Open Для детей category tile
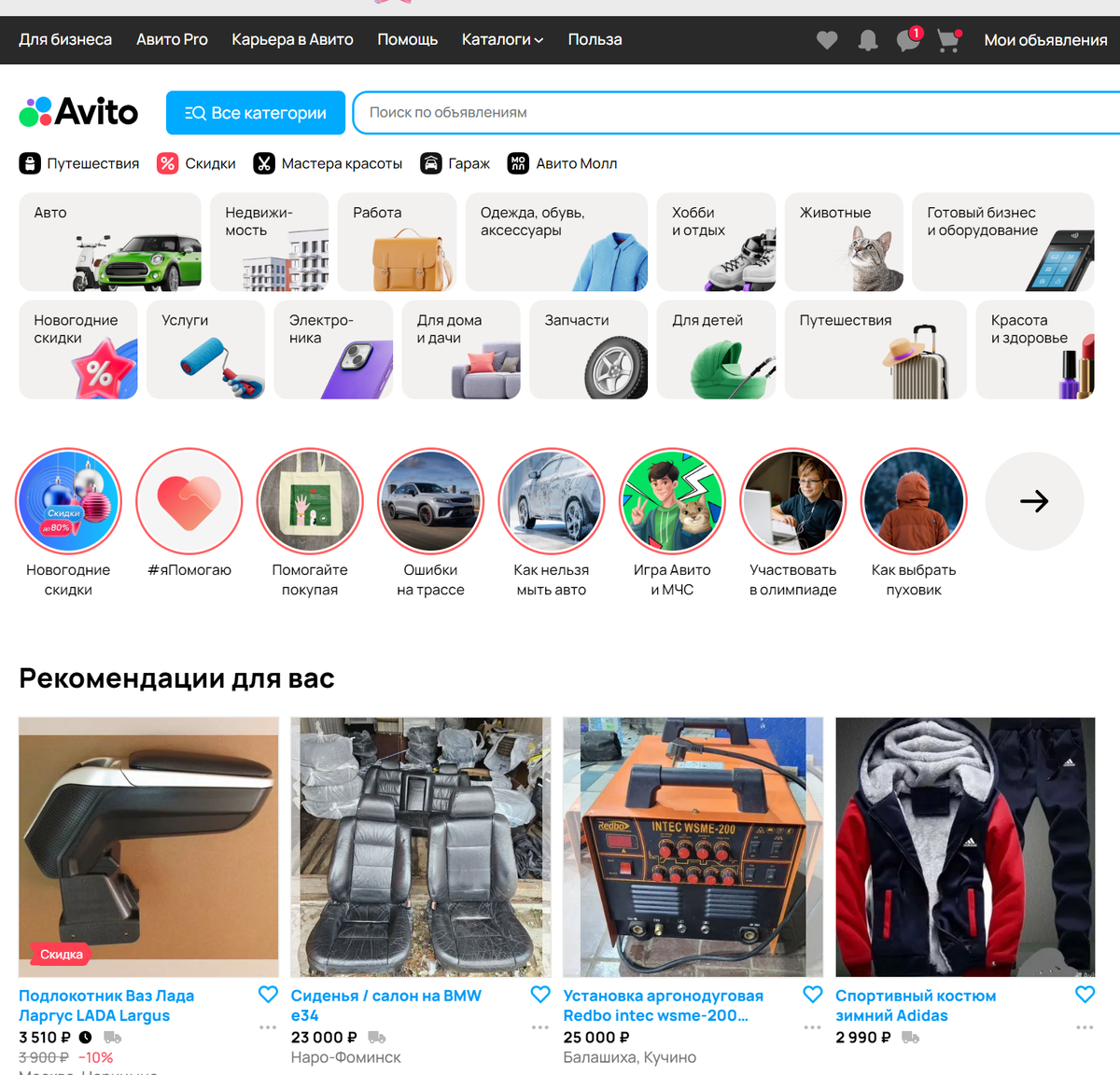The width and height of the screenshot is (1120, 1075). coord(716,350)
